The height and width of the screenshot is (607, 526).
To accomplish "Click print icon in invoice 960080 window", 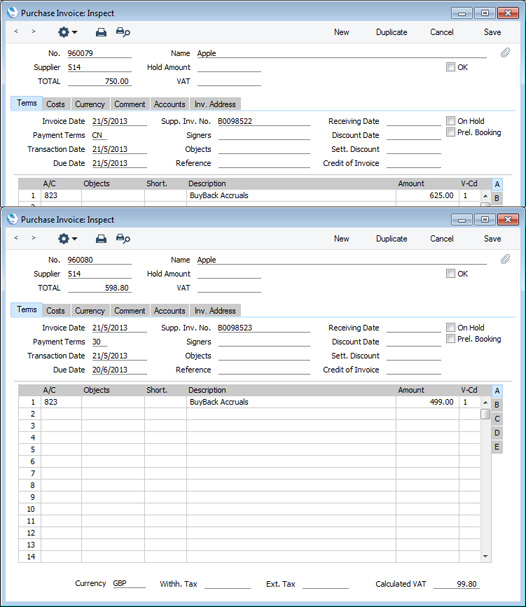I will tap(101, 238).
